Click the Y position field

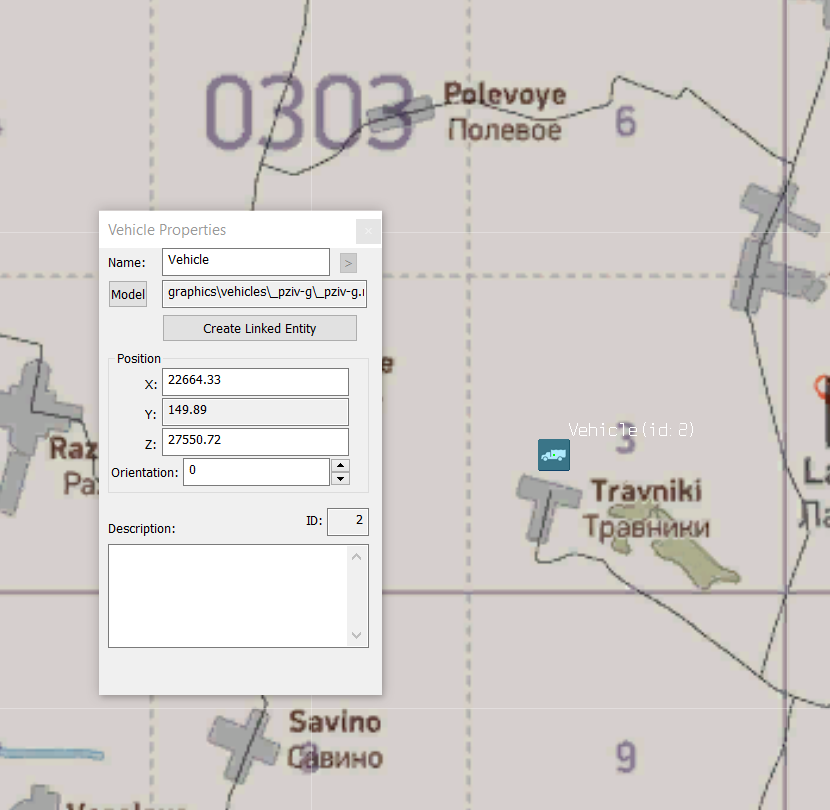[x=255, y=412]
